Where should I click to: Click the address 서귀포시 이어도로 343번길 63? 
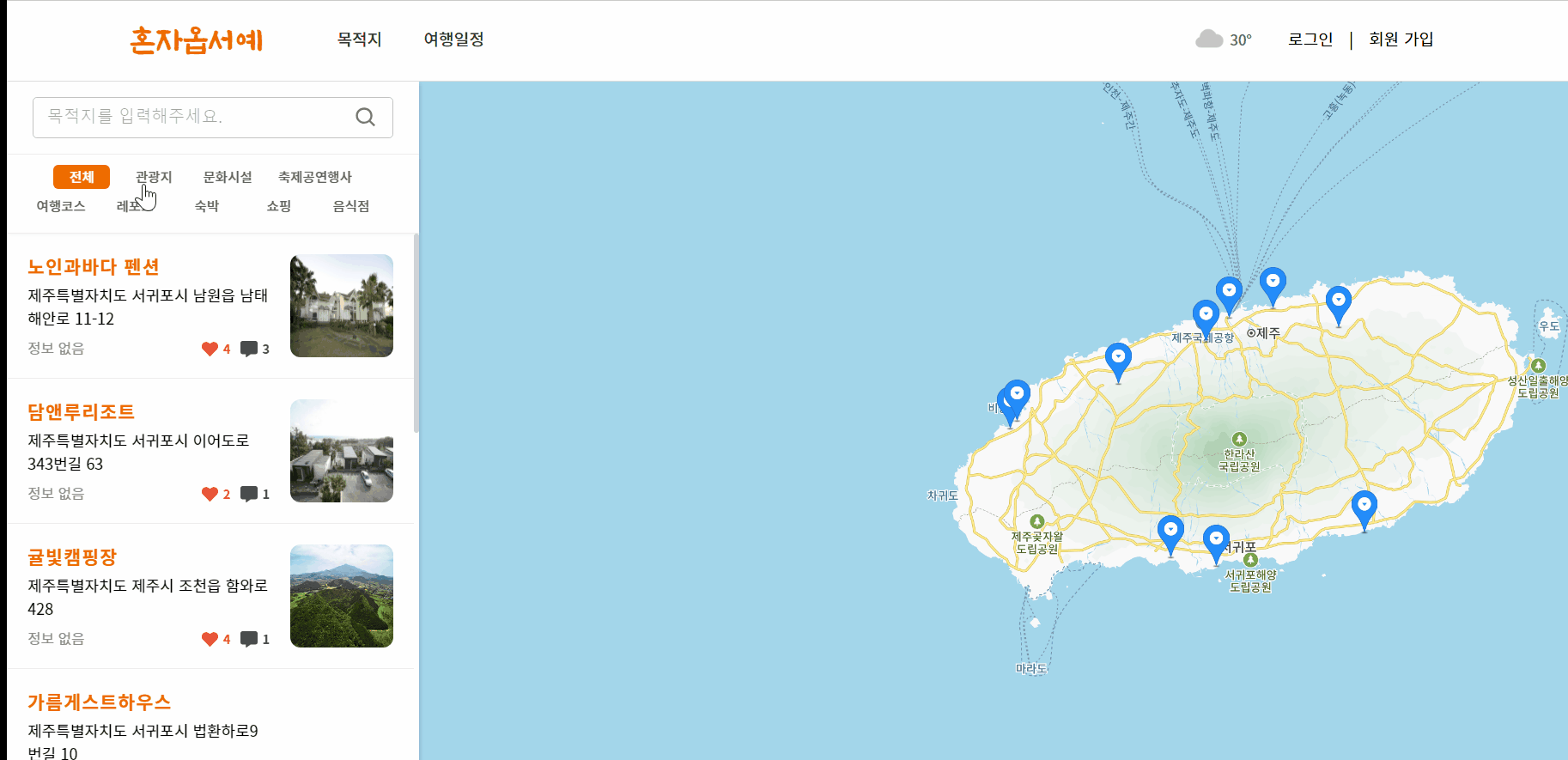[138, 452]
